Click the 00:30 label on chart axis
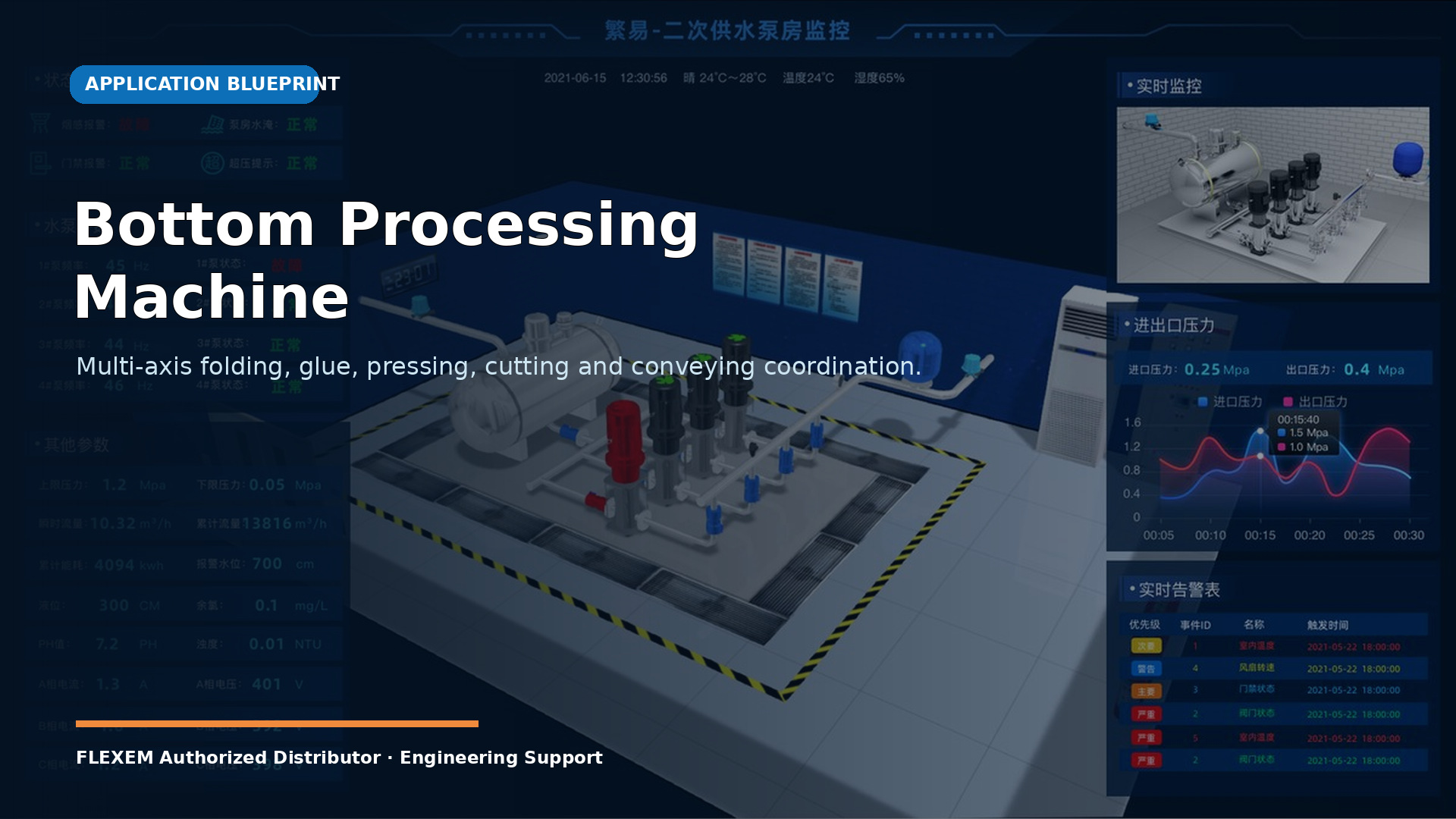This screenshot has width=1456, height=819. 1409,535
